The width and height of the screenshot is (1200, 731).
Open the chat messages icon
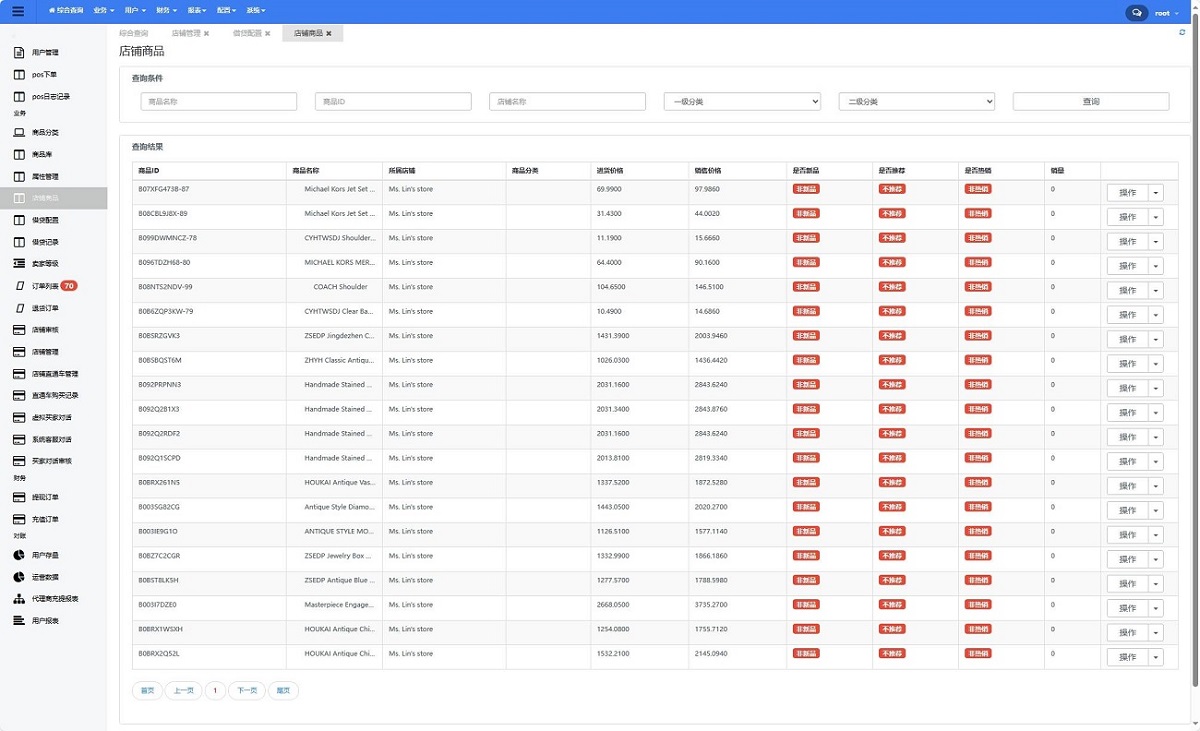[x=1136, y=13]
